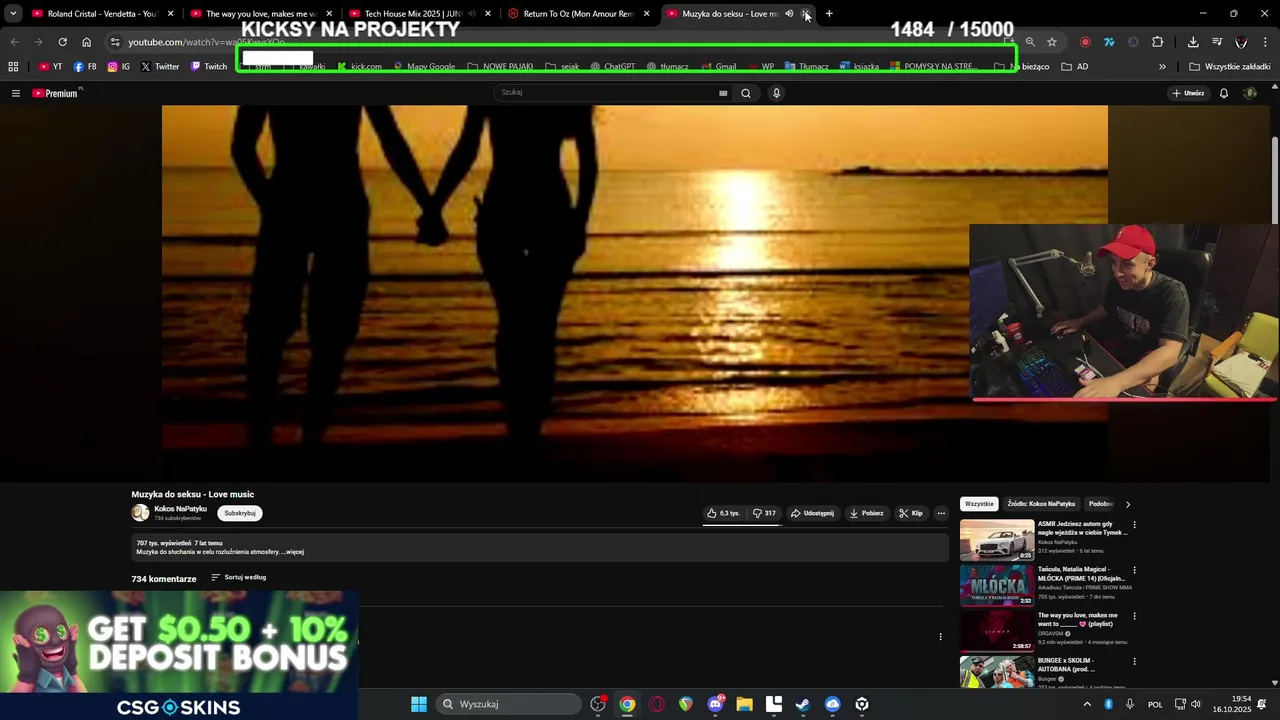
Task: Bookmark this page with the star
Action: [1052, 42]
